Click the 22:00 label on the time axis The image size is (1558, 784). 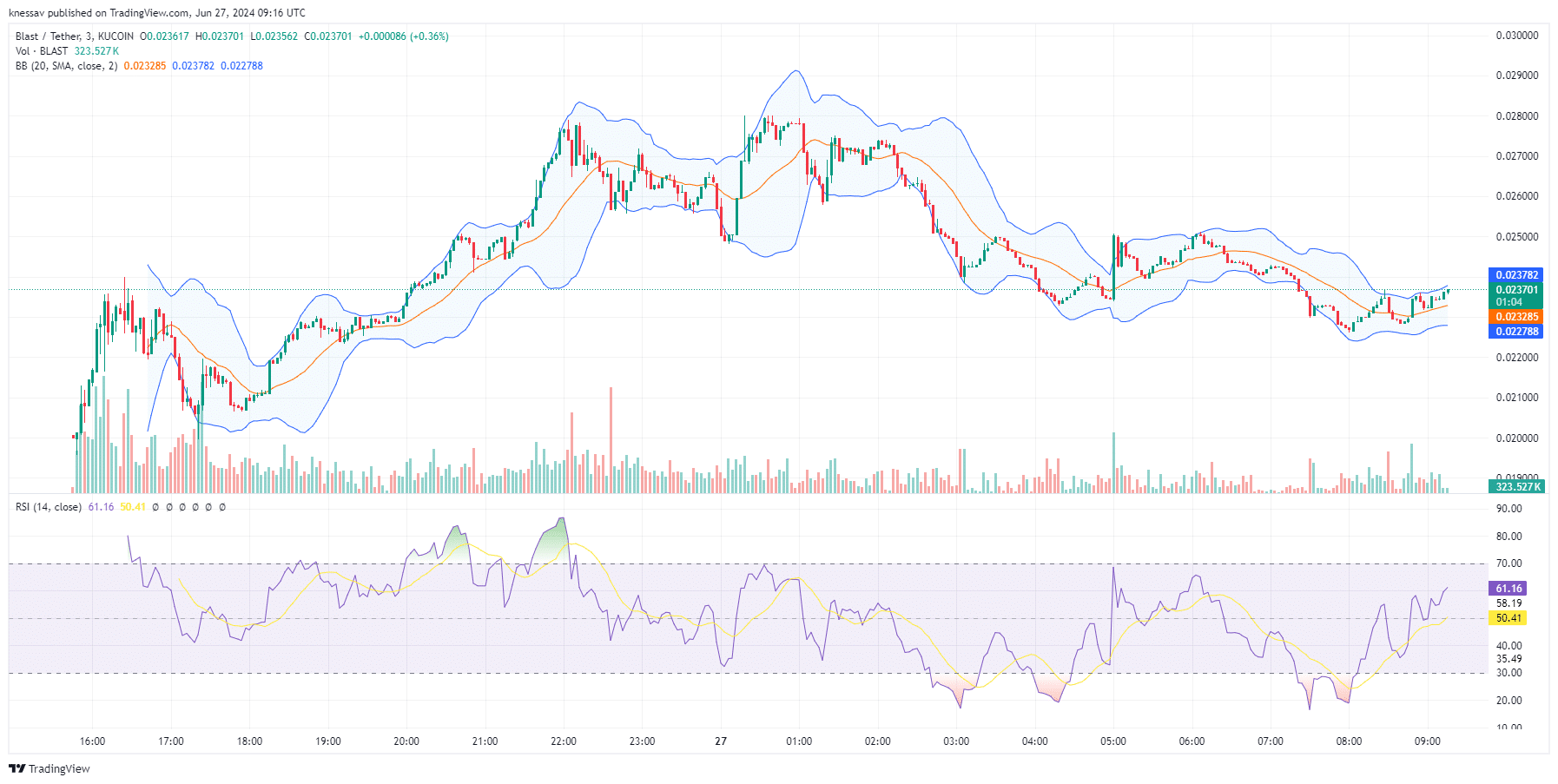tap(564, 741)
